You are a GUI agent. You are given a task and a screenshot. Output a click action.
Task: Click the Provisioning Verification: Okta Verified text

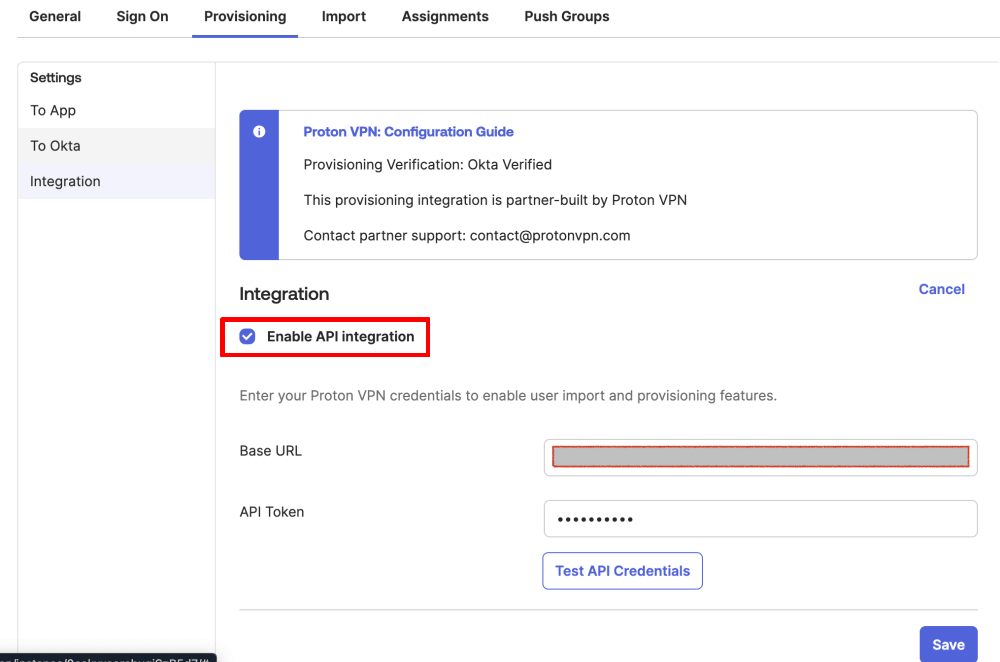pyautogui.click(x=427, y=165)
